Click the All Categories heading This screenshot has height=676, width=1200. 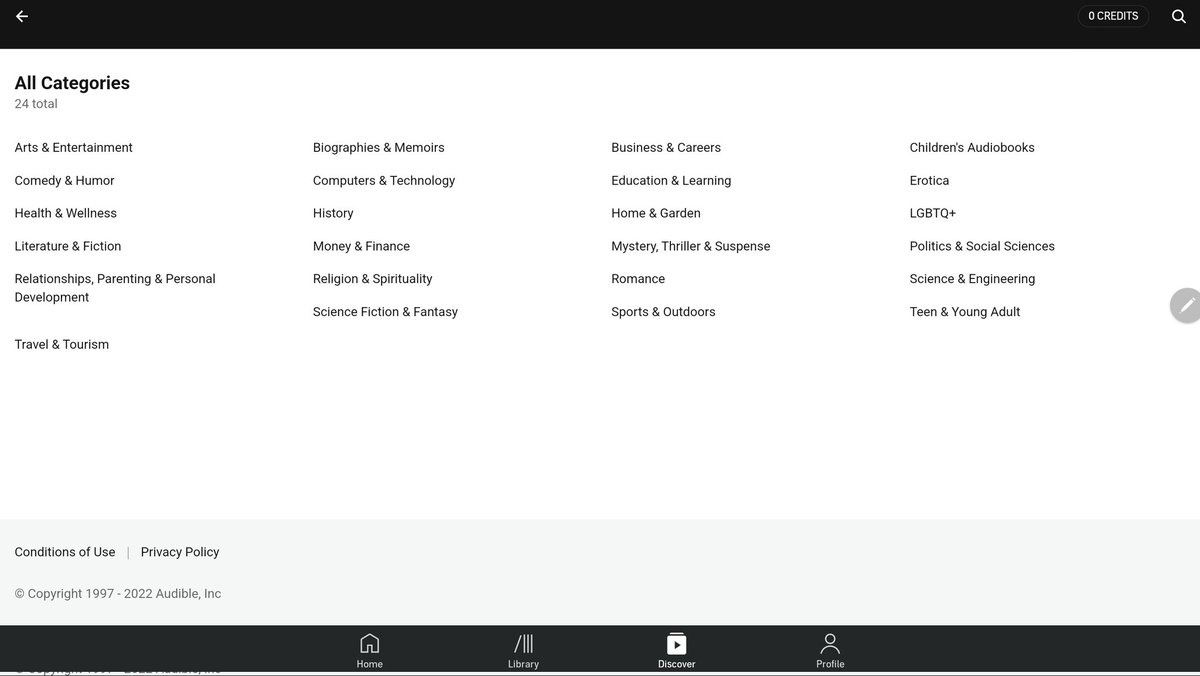pos(72,83)
